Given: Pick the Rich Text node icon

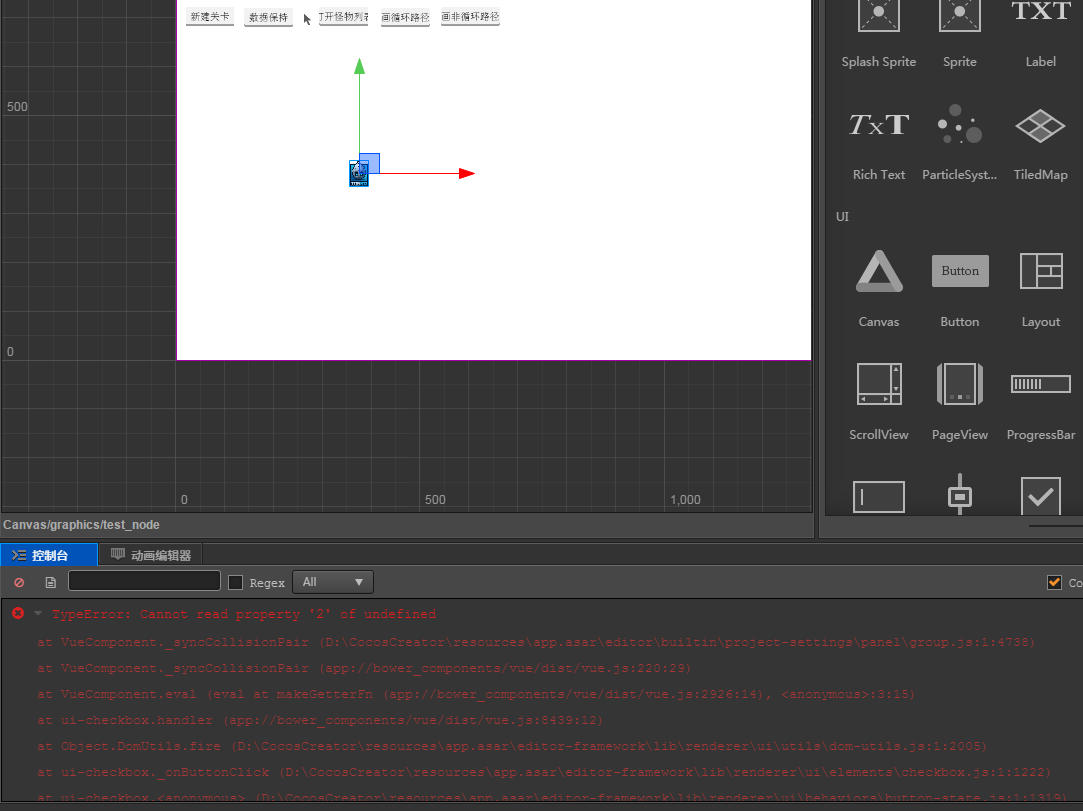Looking at the screenshot, I should pos(879,125).
